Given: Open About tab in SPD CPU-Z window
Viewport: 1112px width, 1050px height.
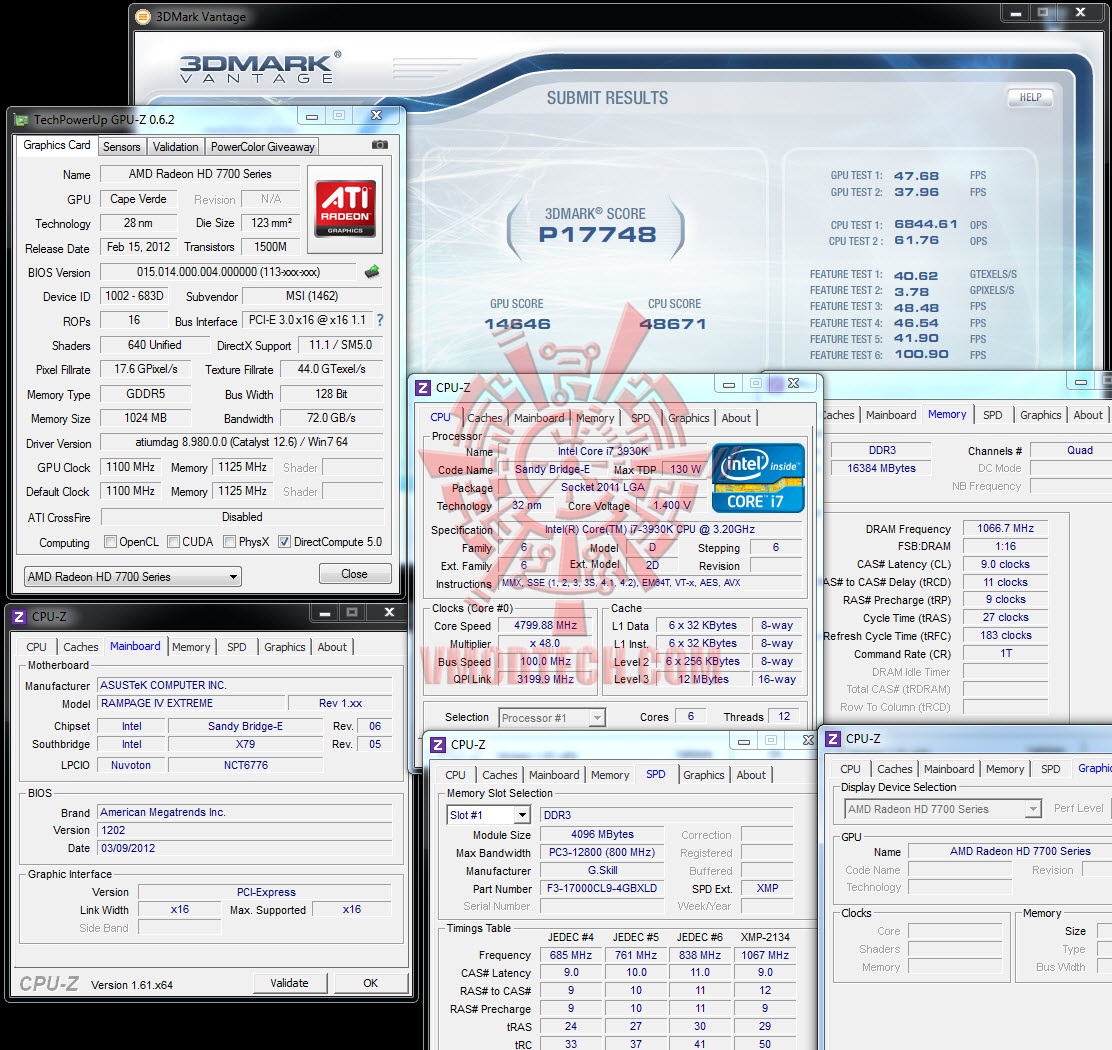Looking at the screenshot, I should 750,775.
